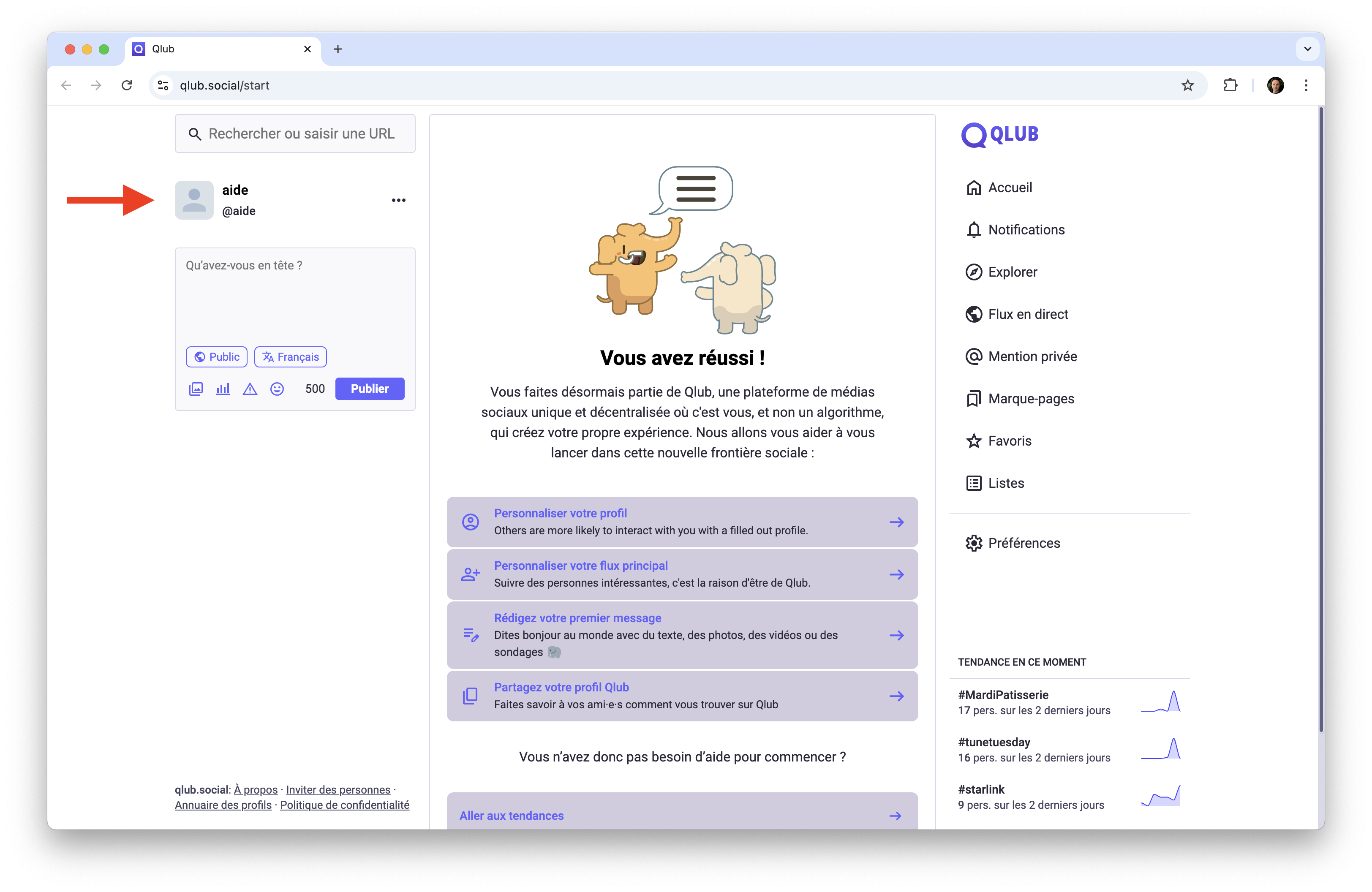Image resolution: width=1372 pixels, height=892 pixels.
Task: Click arrow icon on Partagez votre profil row
Action: tap(896, 696)
